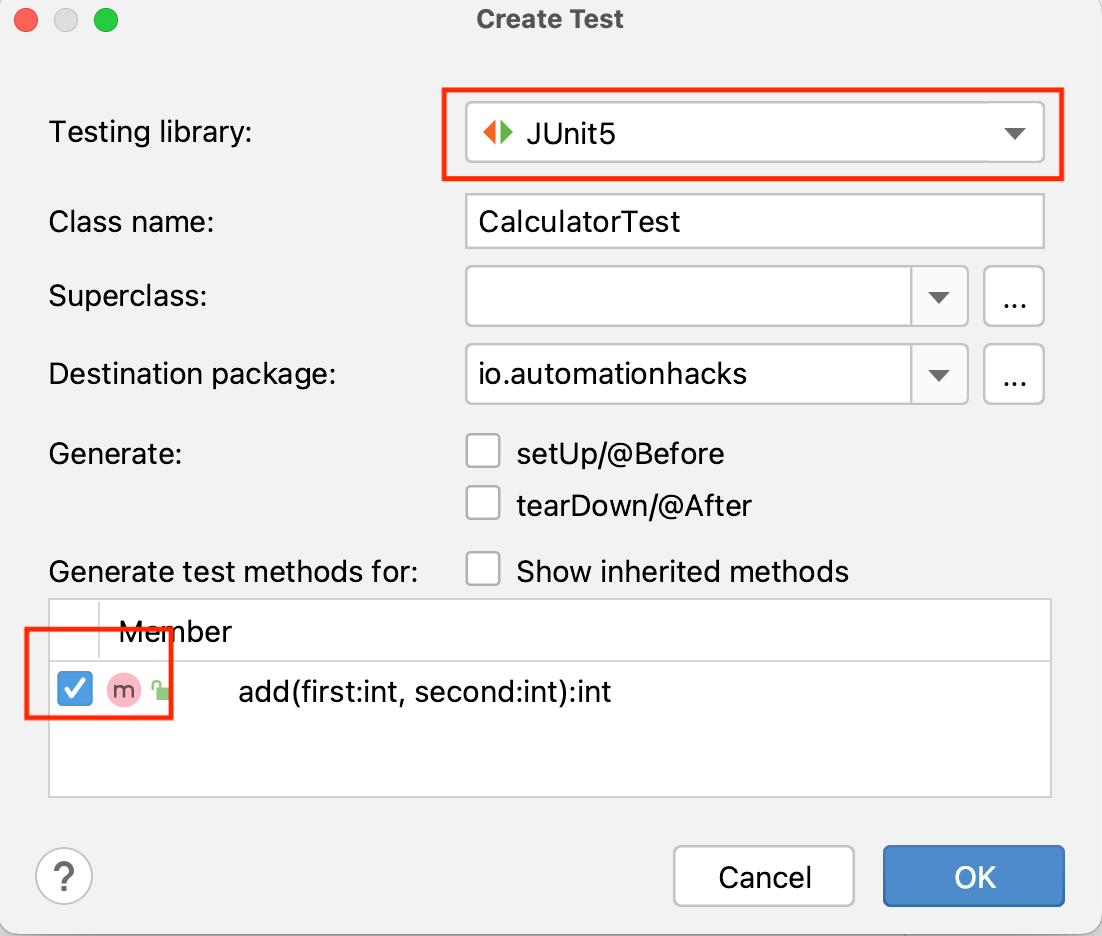The width and height of the screenshot is (1102, 936).
Task: Click the browse button next to Superclass
Action: click(1013, 296)
